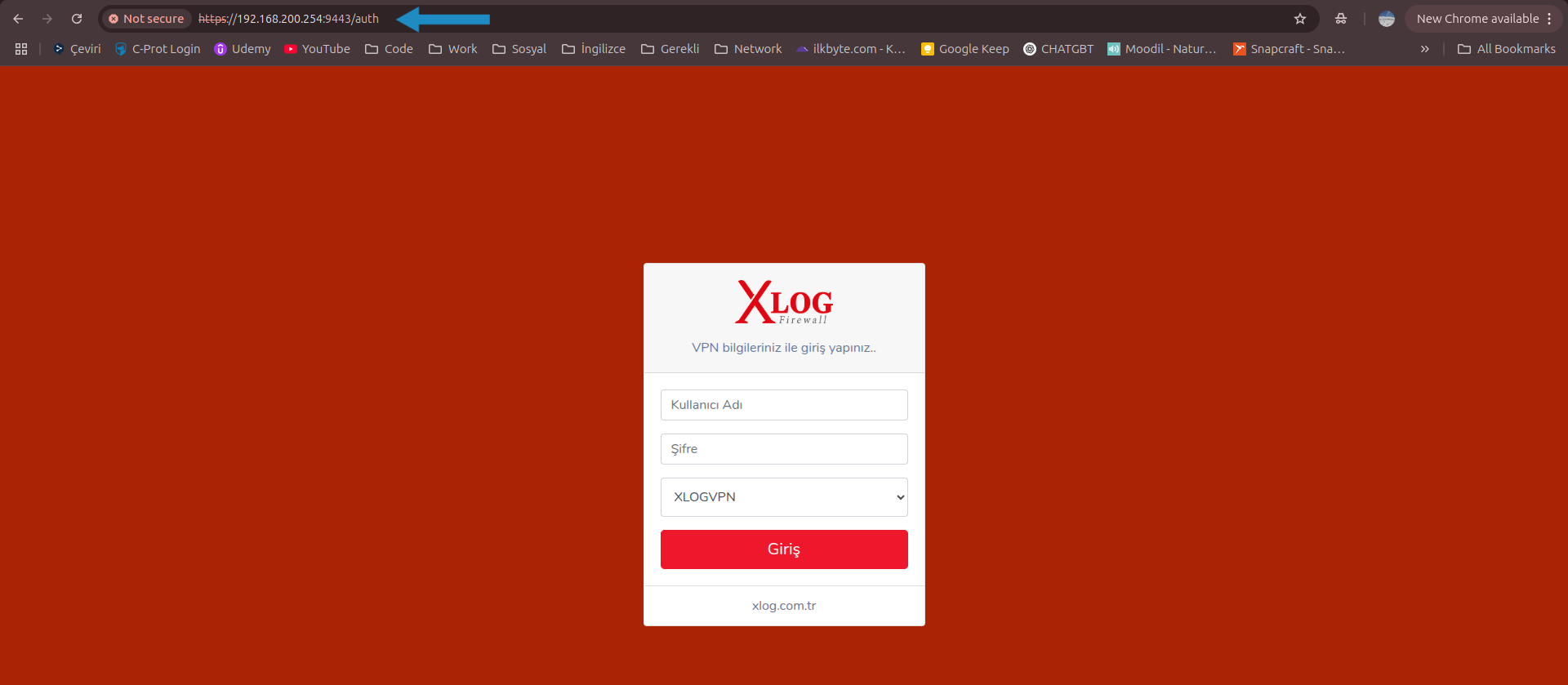Open the Udemy bookmark

point(243,49)
